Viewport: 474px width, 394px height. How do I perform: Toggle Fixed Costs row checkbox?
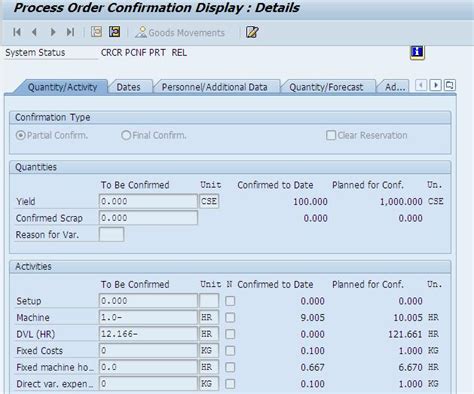pyautogui.click(x=230, y=351)
